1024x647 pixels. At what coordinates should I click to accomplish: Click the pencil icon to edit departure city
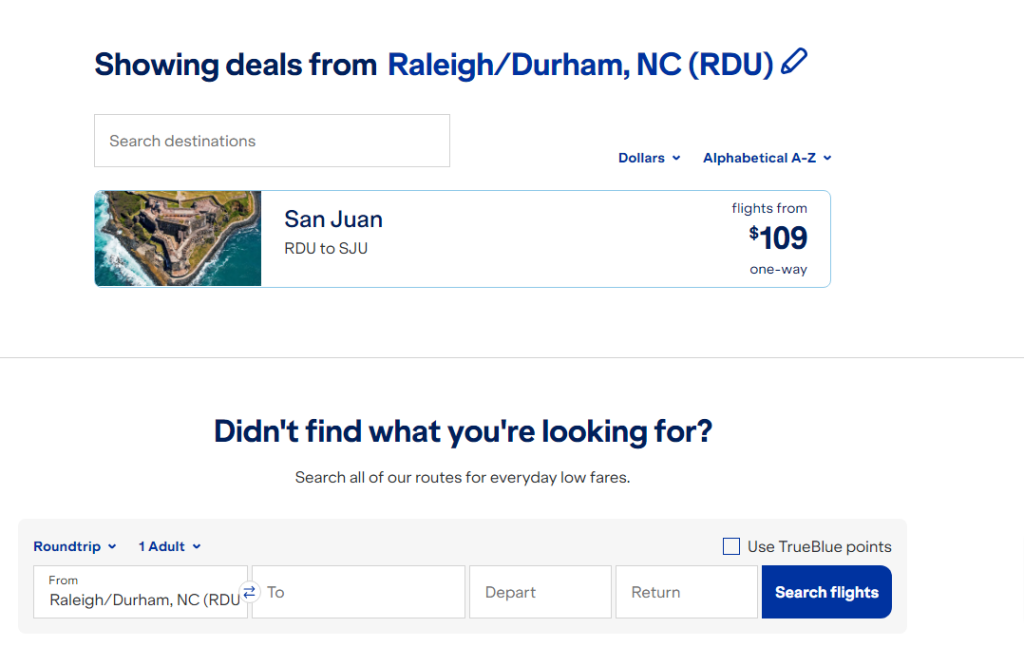(x=793, y=62)
